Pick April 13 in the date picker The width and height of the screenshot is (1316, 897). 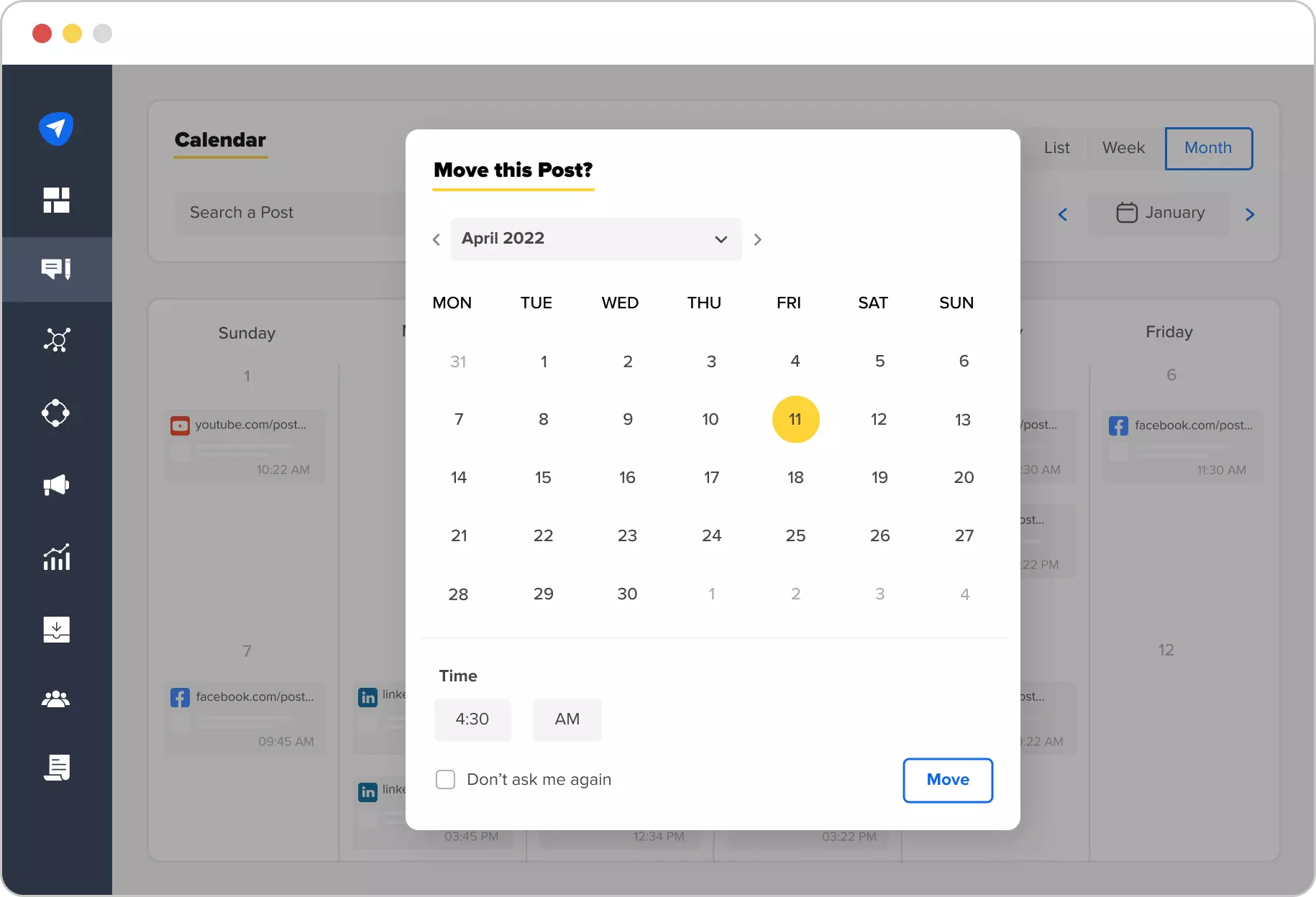pos(963,419)
